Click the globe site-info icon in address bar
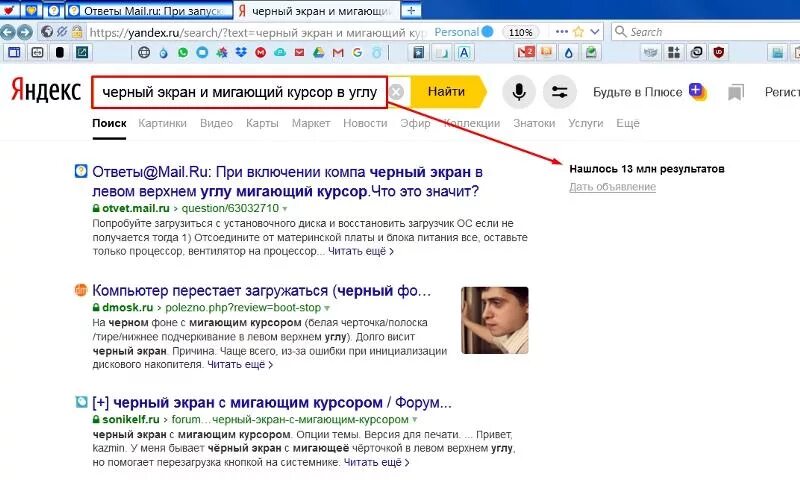The height and width of the screenshot is (487, 800). tap(47, 32)
